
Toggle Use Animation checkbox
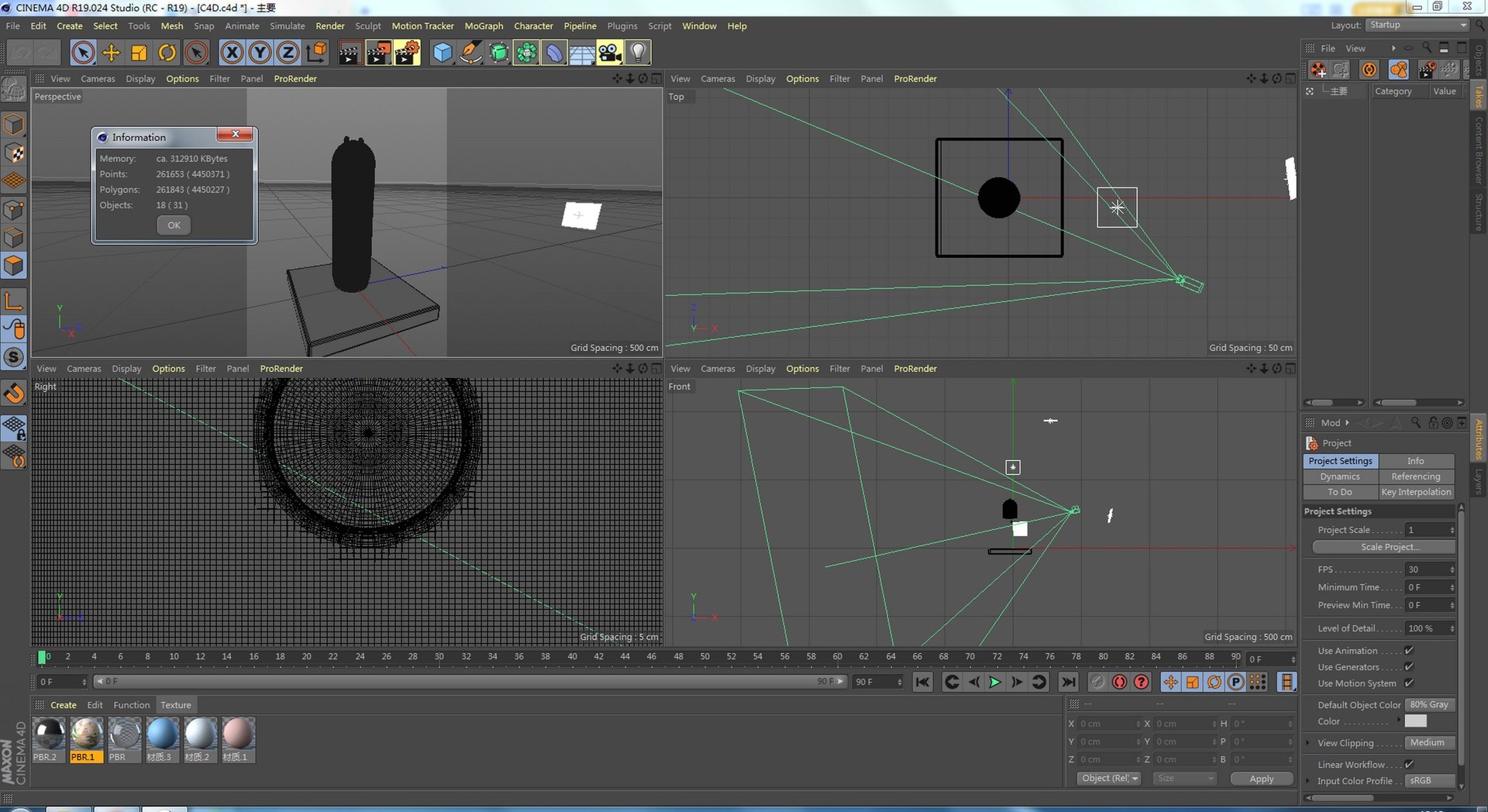pyautogui.click(x=1409, y=651)
